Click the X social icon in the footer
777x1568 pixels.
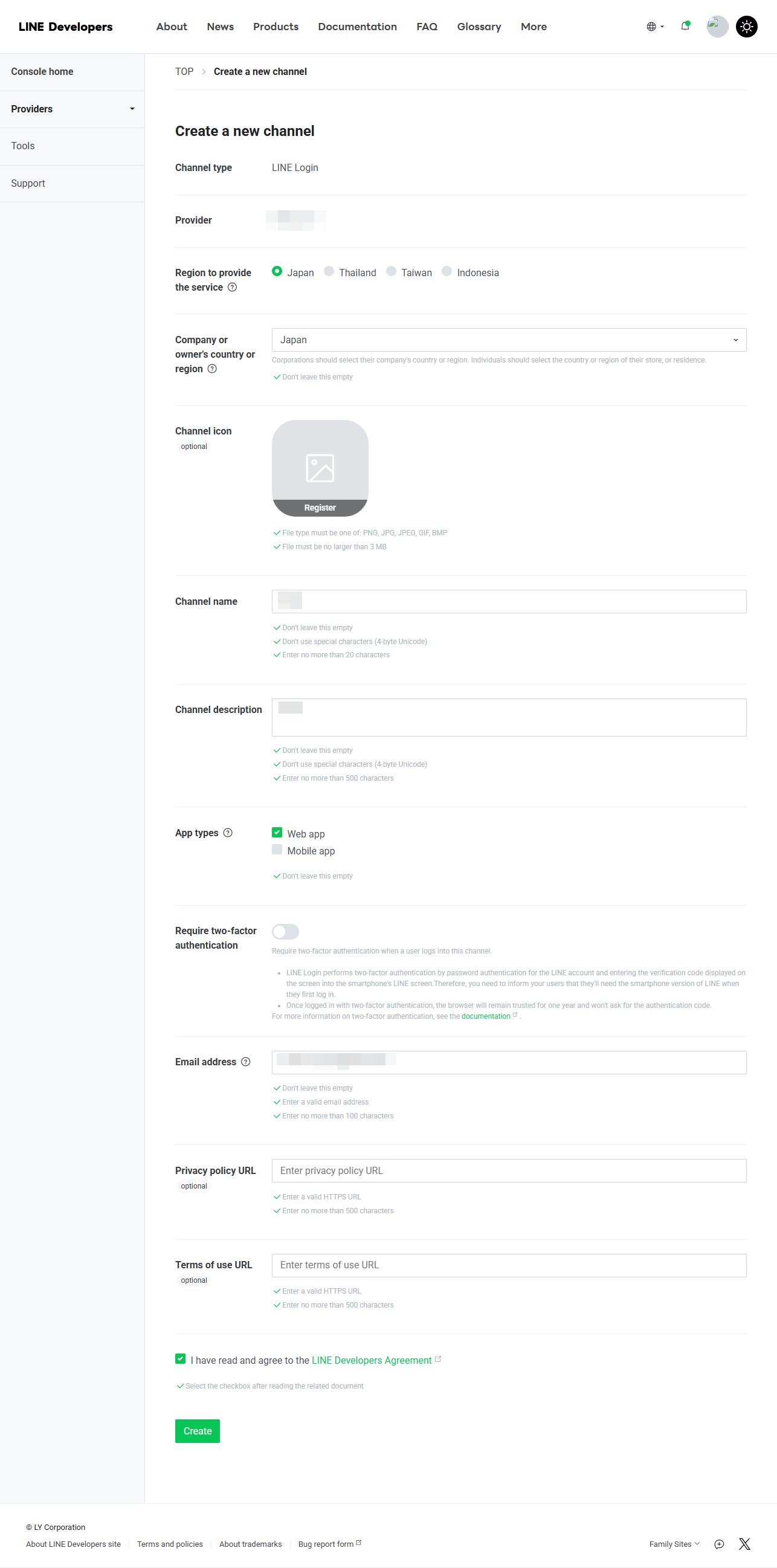click(744, 1544)
